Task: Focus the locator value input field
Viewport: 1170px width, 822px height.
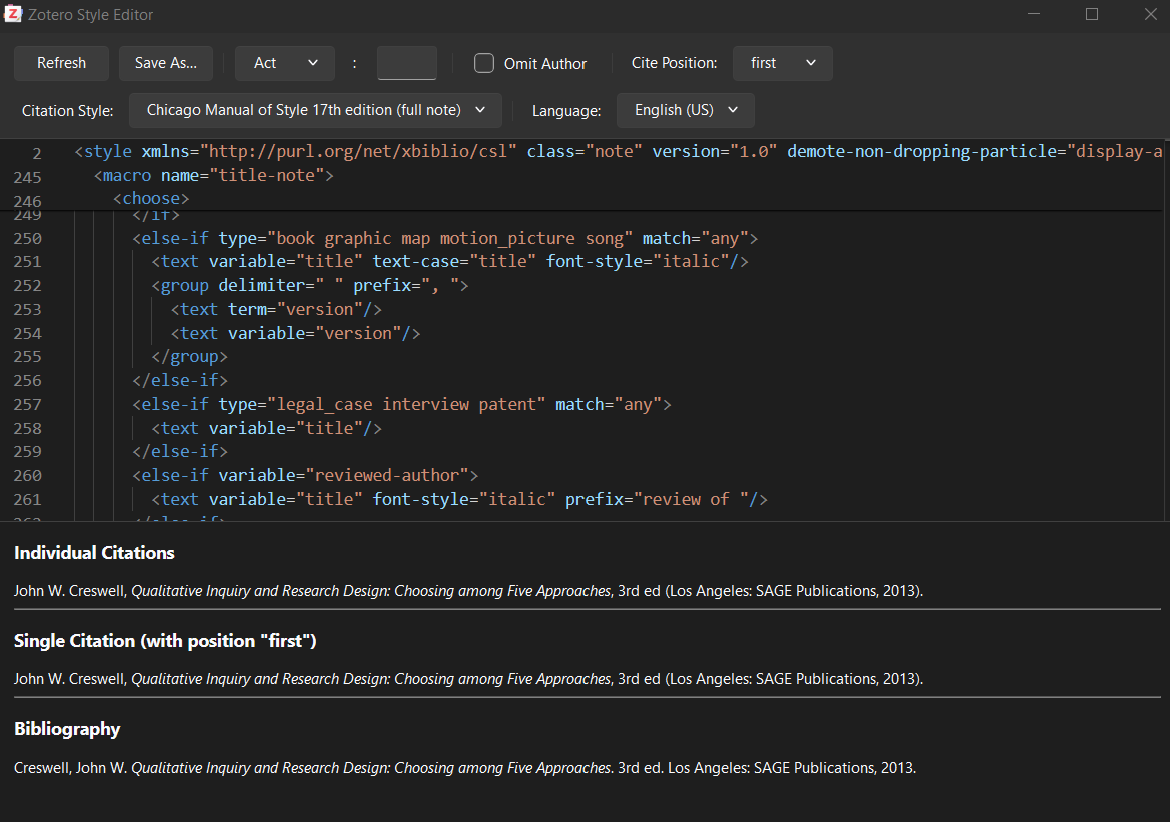Action: 407,63
